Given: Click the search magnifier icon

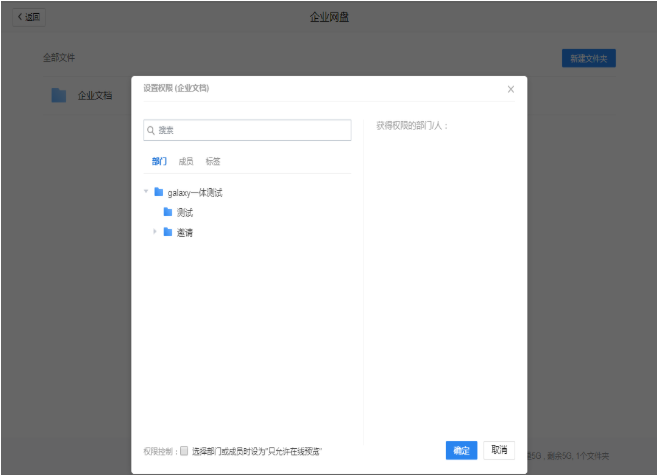Looking at the screenshot, I should pos(151,131).
